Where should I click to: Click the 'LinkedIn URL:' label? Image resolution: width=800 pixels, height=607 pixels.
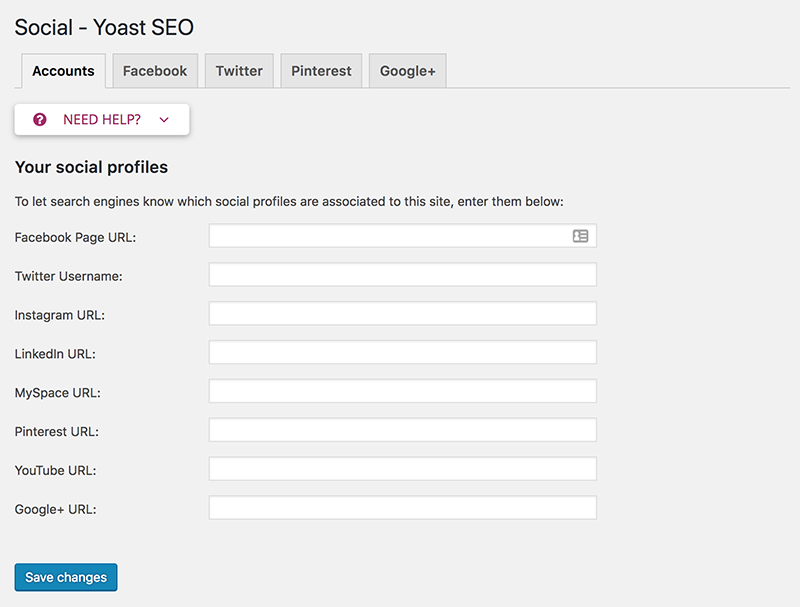coord(55,354)
